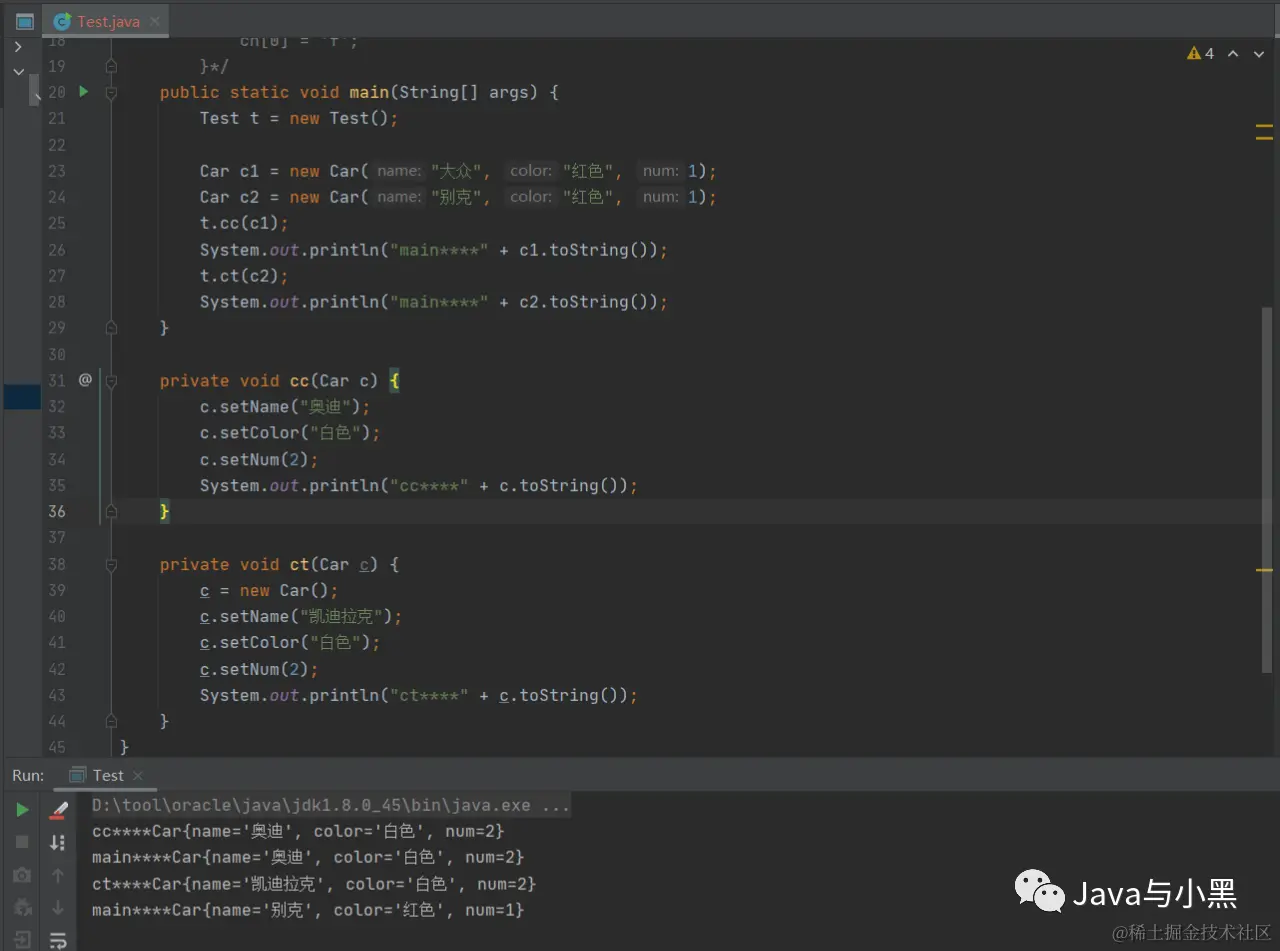The width and height of the screenshot is (1280, 951).
Task: Click the java.exe command line in console
Action: click(x=331, y=805)
